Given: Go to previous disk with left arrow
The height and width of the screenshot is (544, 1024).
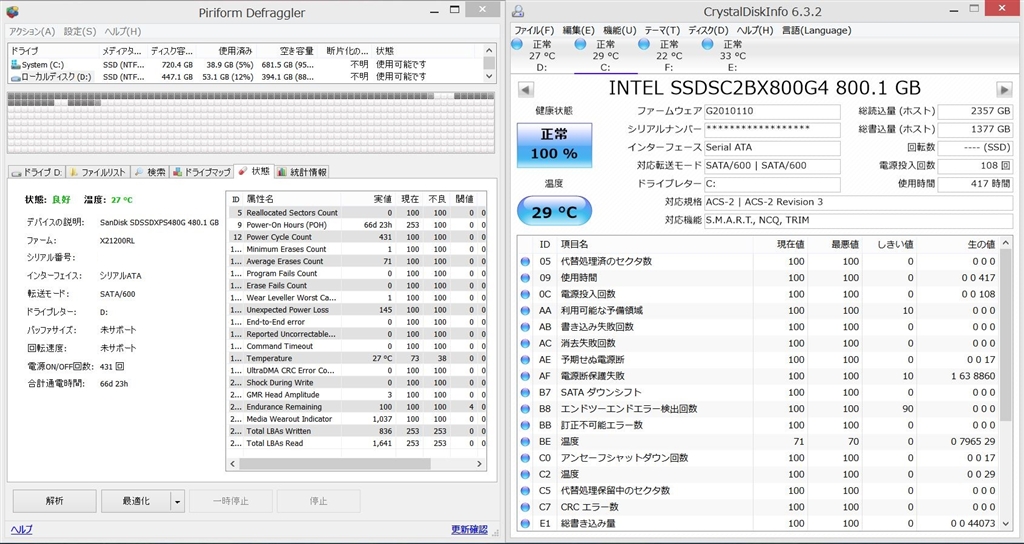Looking at the screenshot, I should 525,89.
